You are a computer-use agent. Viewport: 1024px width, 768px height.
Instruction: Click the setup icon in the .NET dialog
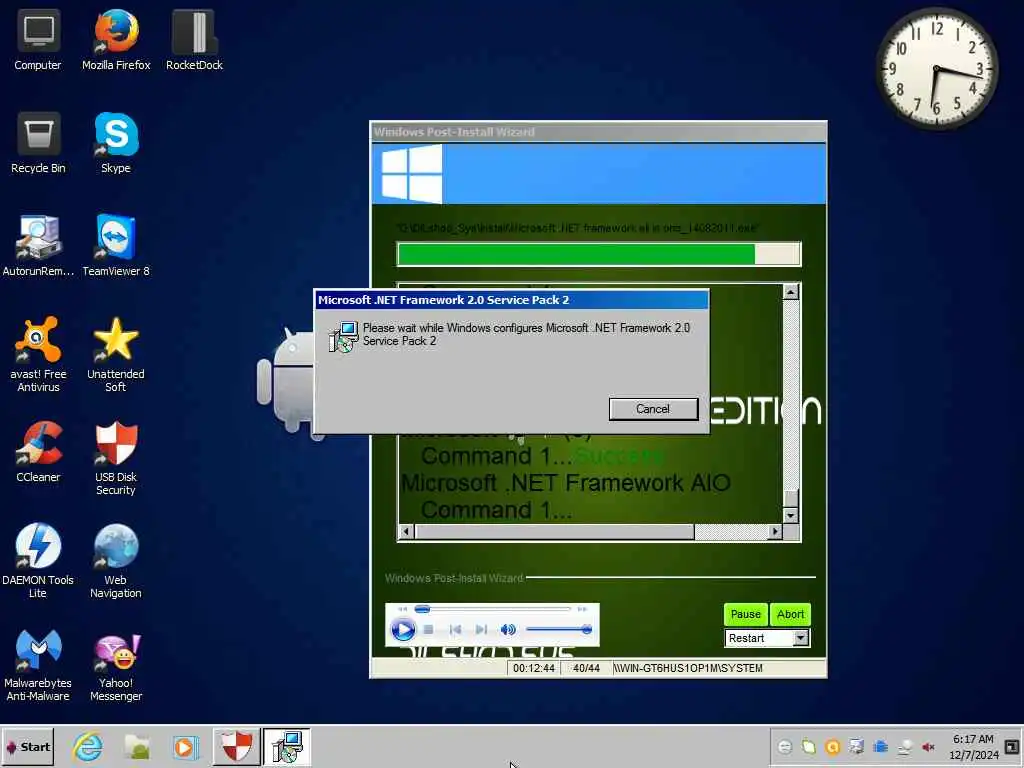[x=343, y=336]
